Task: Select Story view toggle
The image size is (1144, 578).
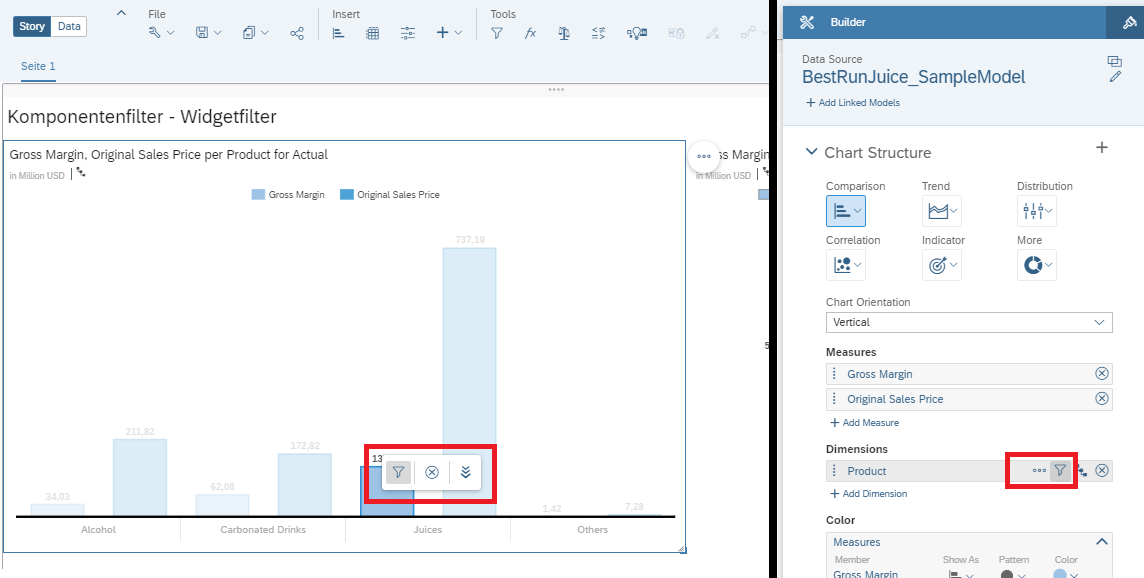Action: 32,26
